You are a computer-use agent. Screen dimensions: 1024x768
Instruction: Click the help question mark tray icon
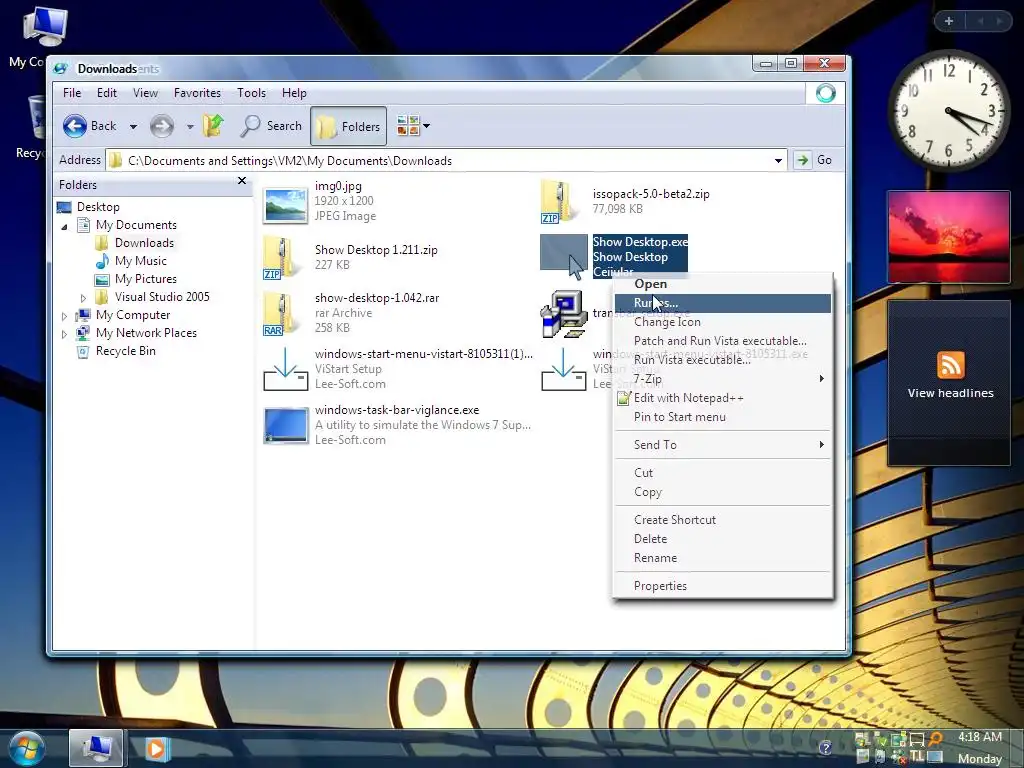825,748
